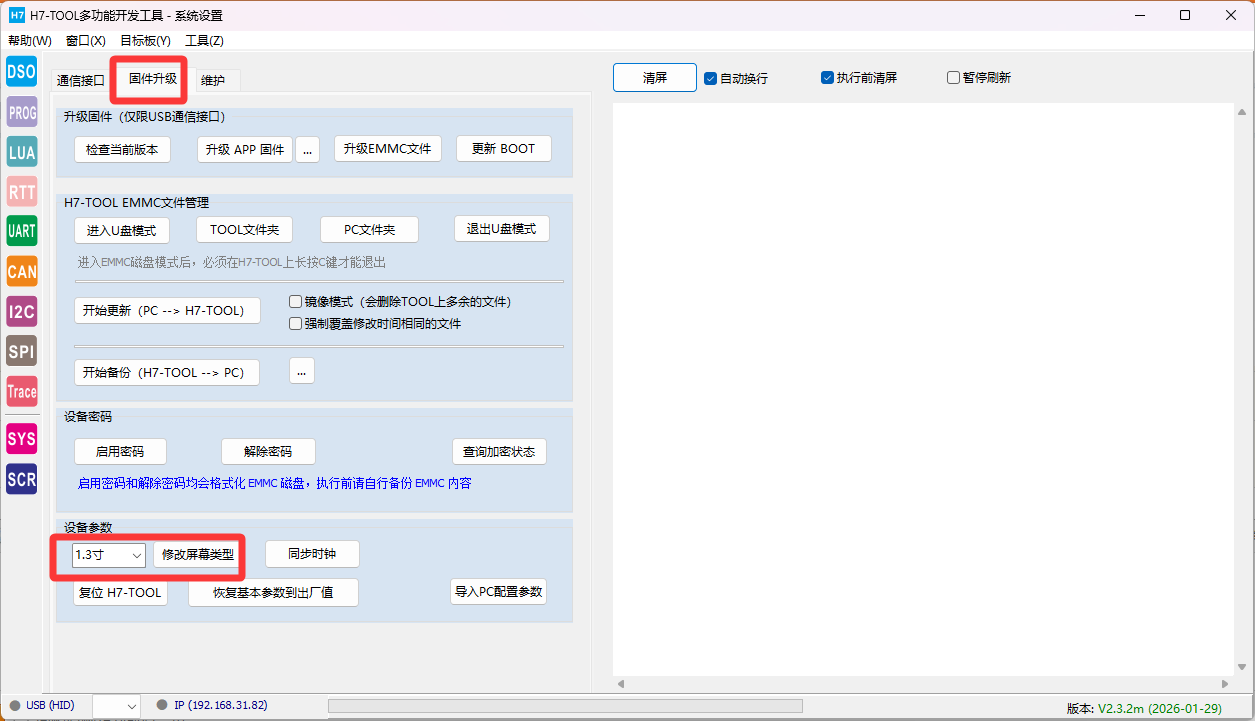Select the CAN bus sidebar icon

pos(21,271)
